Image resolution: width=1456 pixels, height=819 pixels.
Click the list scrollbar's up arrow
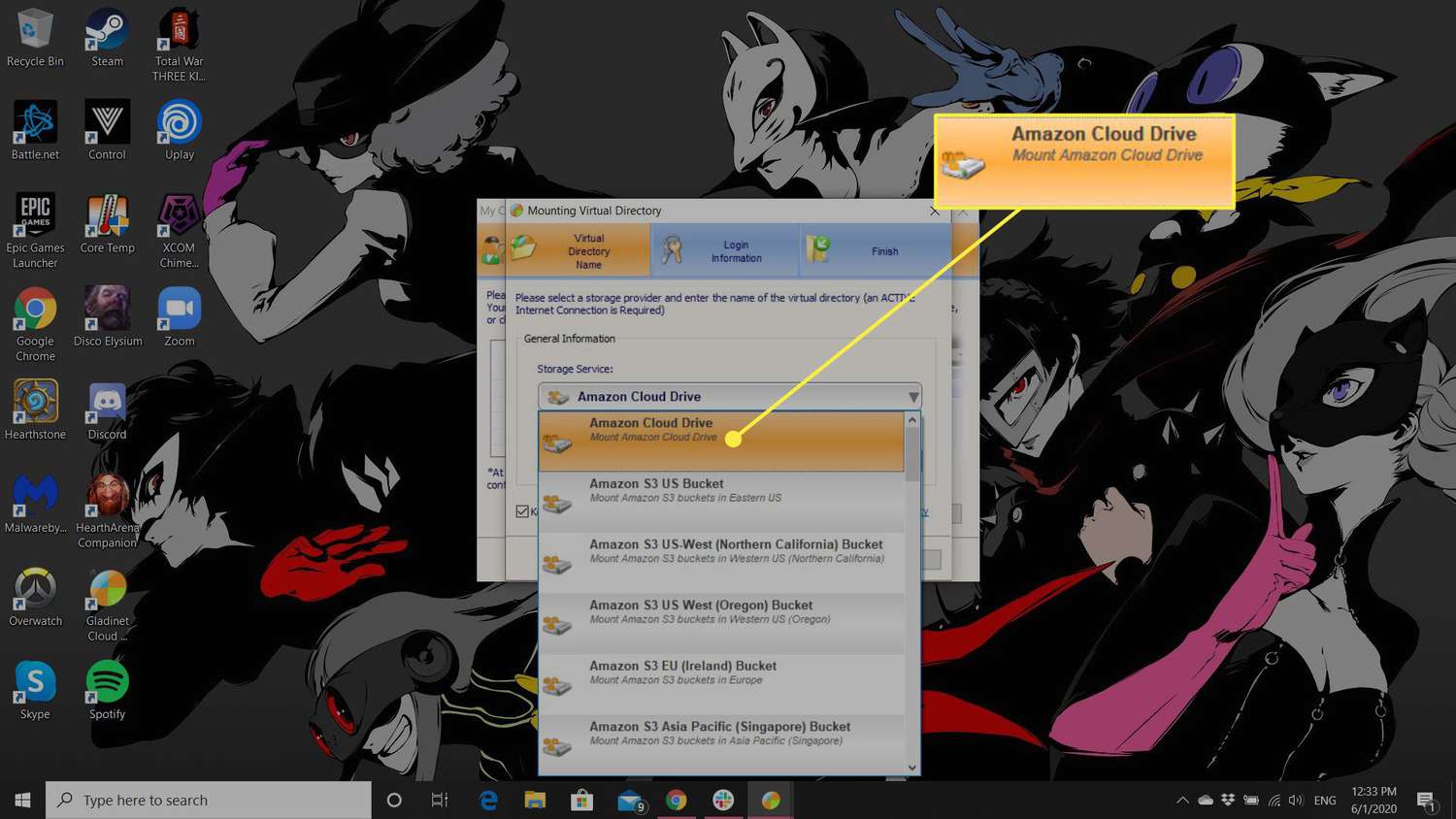click(911, 420)
